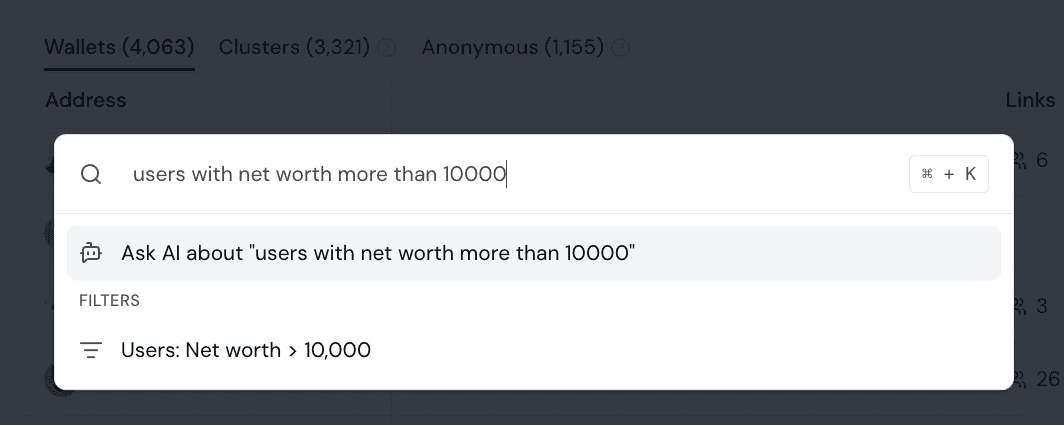Click the number 10000 in the search query
1064x425 pixels.
pos(474,174)
